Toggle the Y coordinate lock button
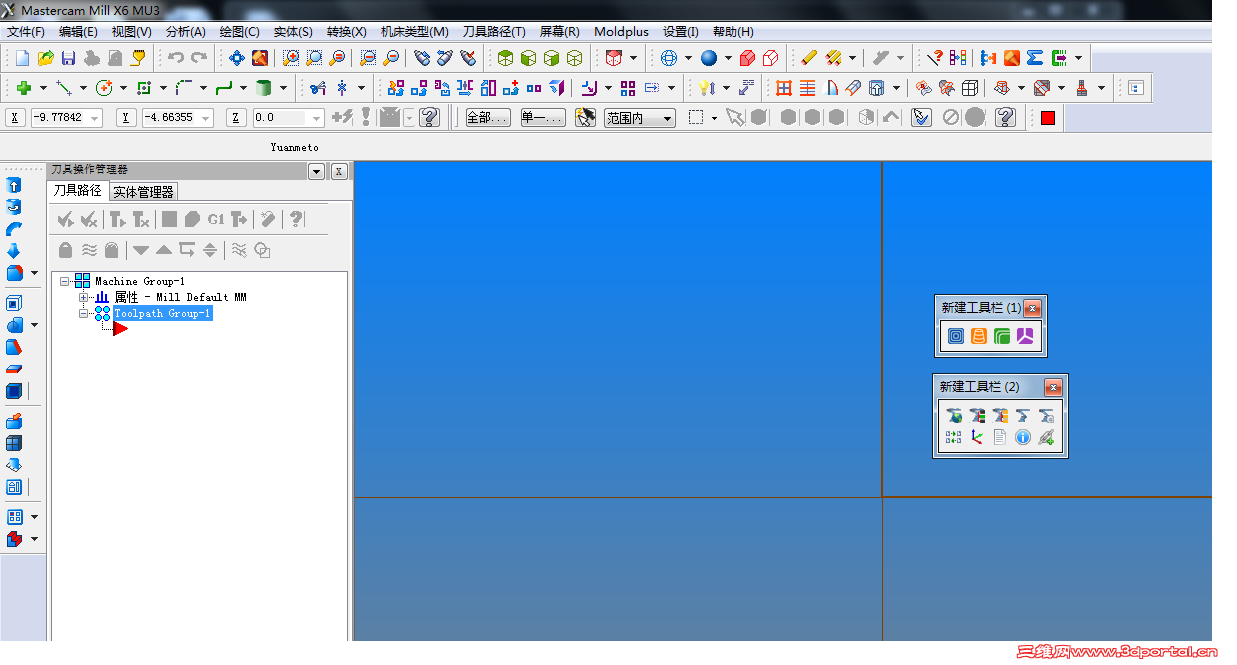Viewport: 1237px width, 665px height. (x=126, y=118)
